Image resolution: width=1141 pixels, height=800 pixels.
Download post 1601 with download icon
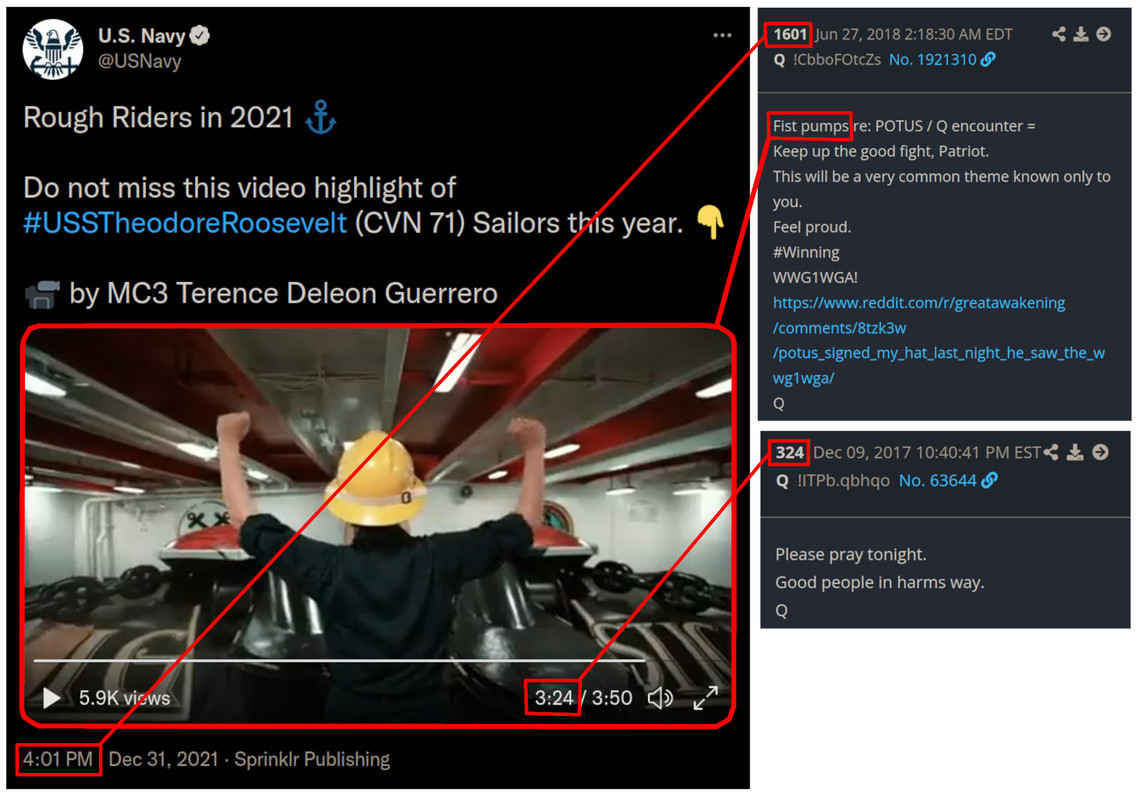point(1081,34)
